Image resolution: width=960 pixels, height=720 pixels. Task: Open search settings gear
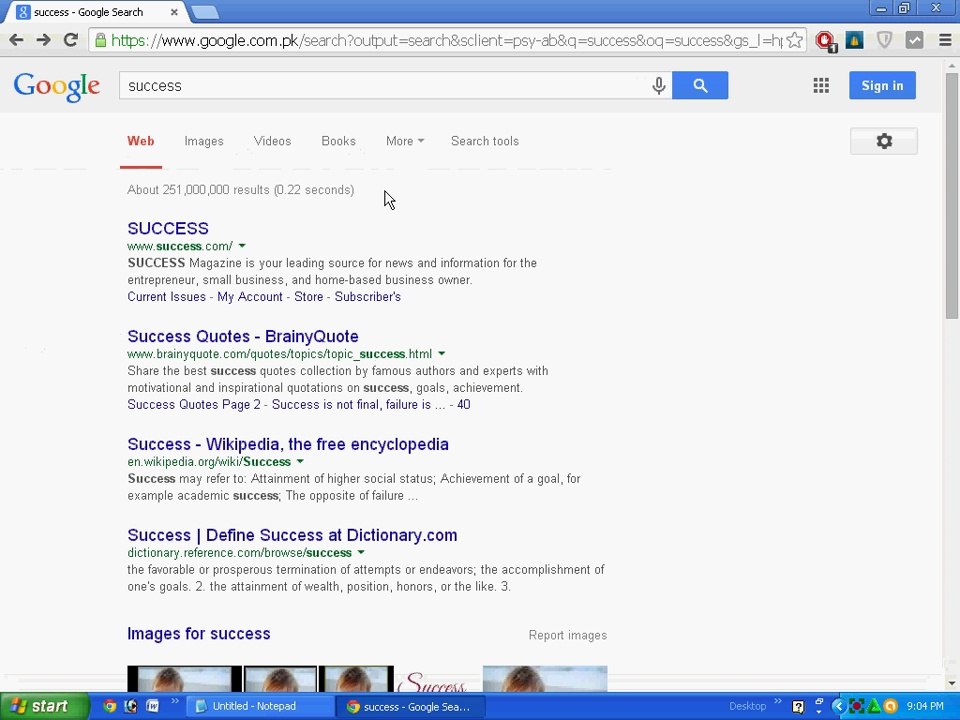pos(883,141)
